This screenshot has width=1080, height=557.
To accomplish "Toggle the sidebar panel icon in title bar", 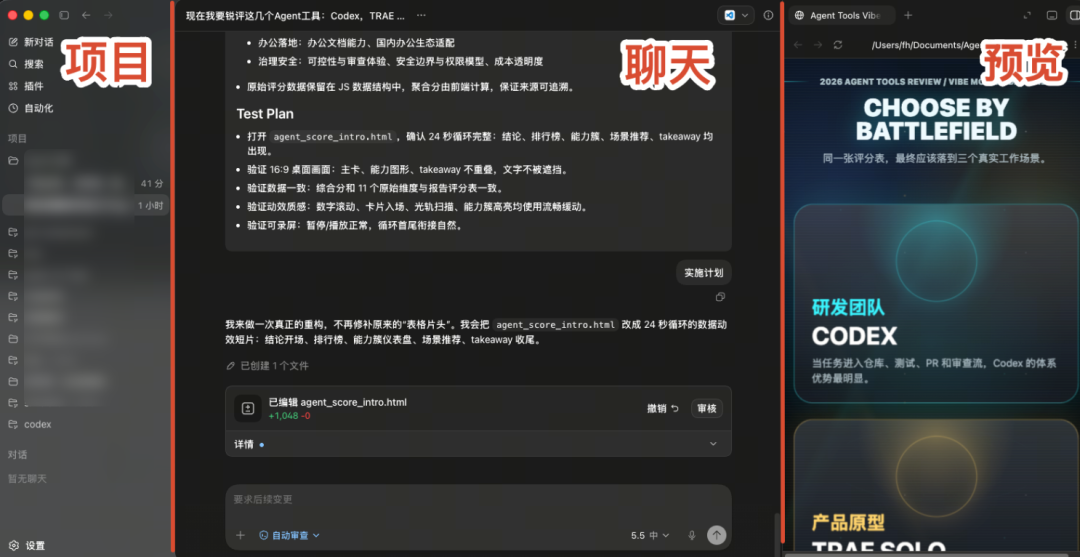I will 64,14.
